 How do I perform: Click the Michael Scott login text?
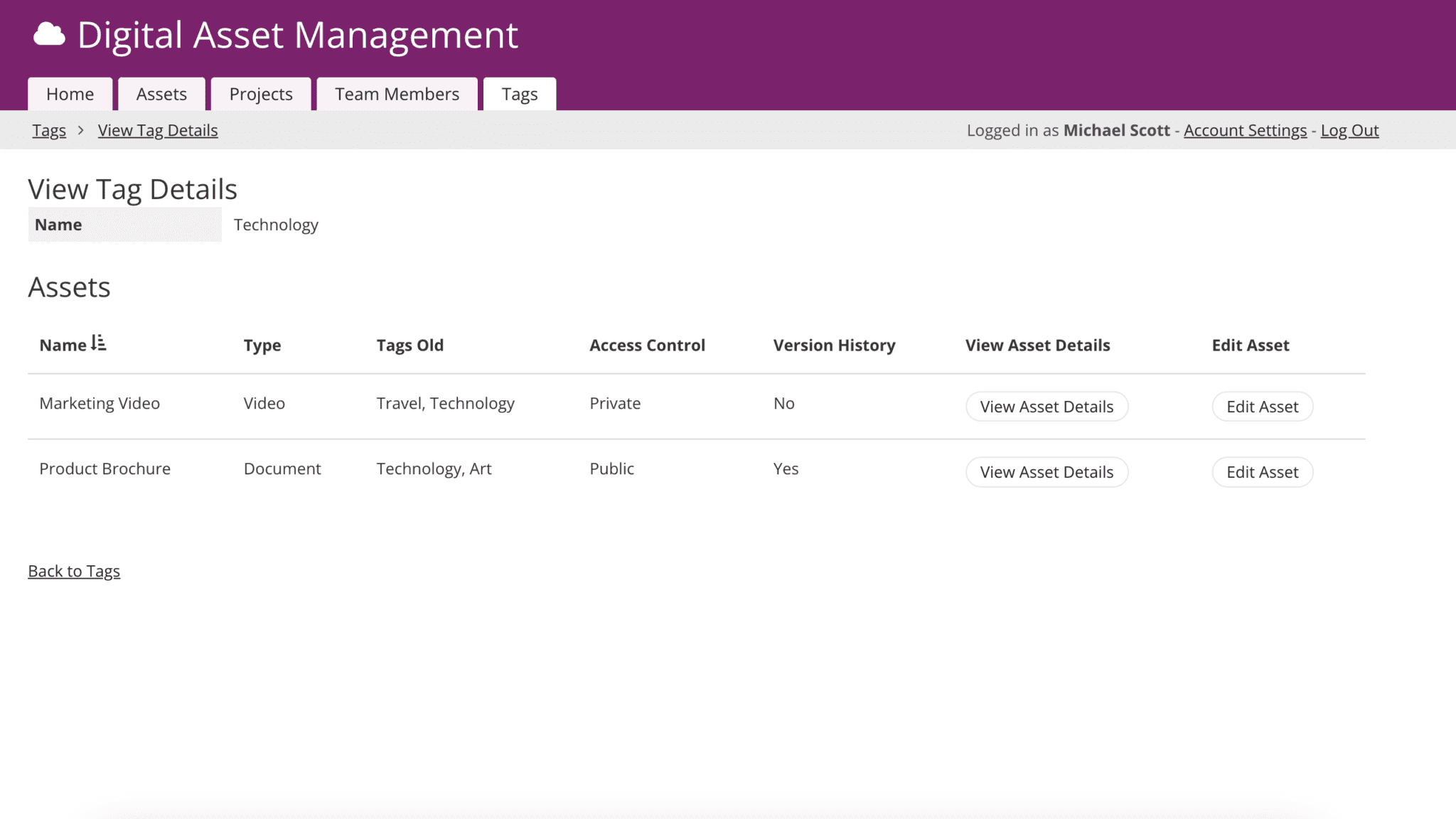point(1116,130)
